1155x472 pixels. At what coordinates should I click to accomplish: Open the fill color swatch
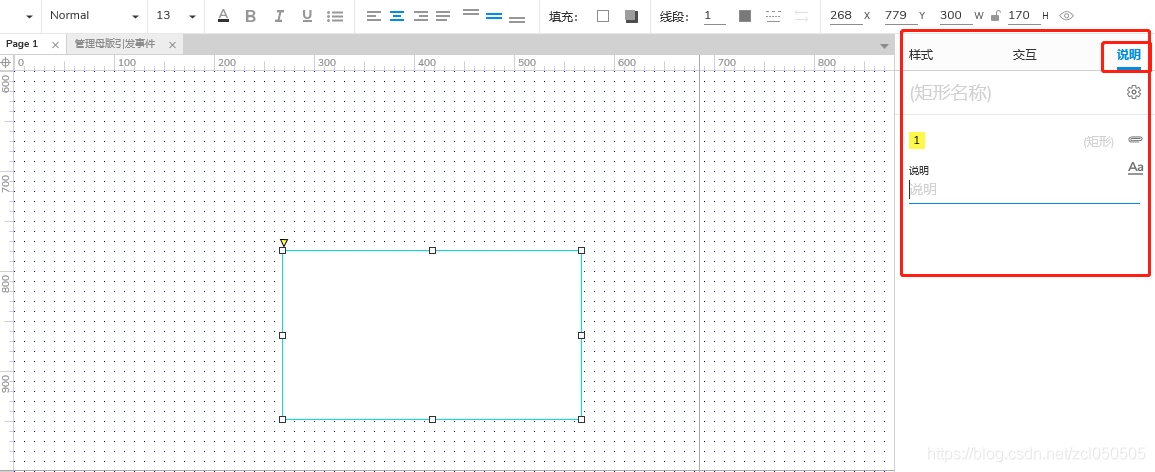click(603, 15)
